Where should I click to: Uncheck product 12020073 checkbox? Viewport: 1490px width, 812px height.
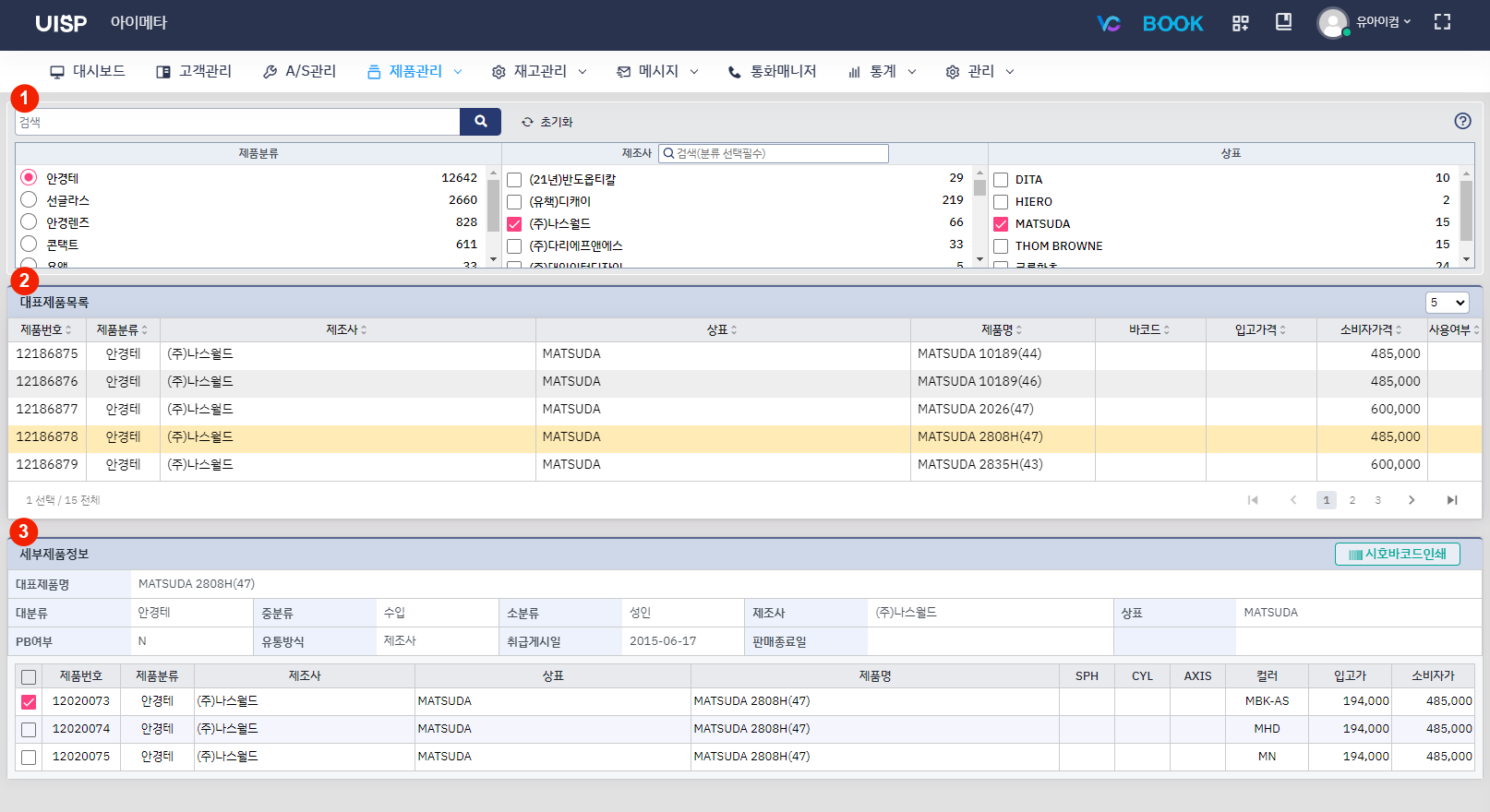click(29, 702)
